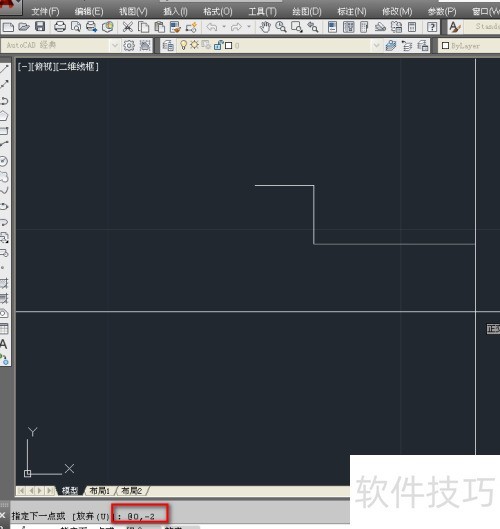
Task: Open the Tool Palettes window icon
Action: (x=364, y=27)
